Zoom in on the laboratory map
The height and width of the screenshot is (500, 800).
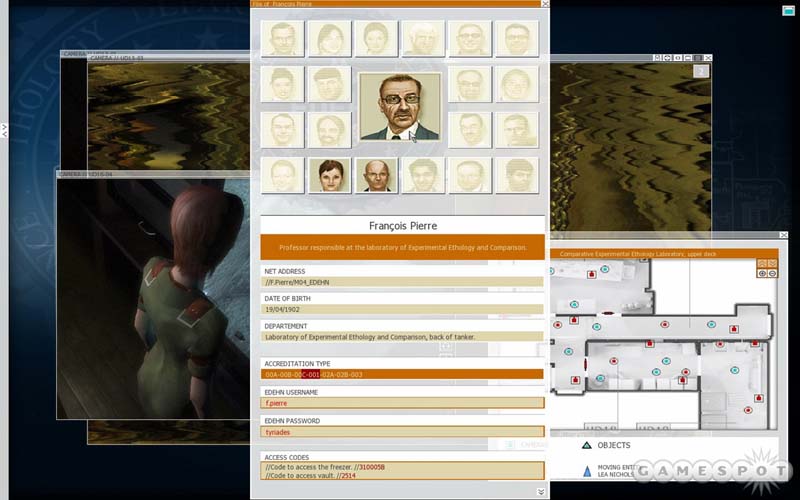click(762, 273)
